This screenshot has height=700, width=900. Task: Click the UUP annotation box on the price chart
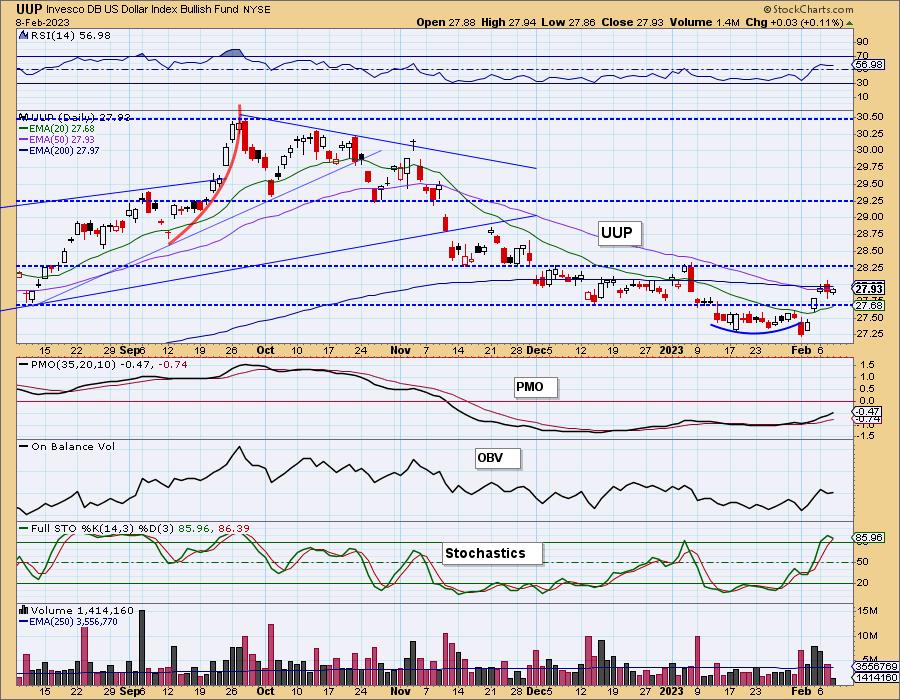(x=618, y=233)
